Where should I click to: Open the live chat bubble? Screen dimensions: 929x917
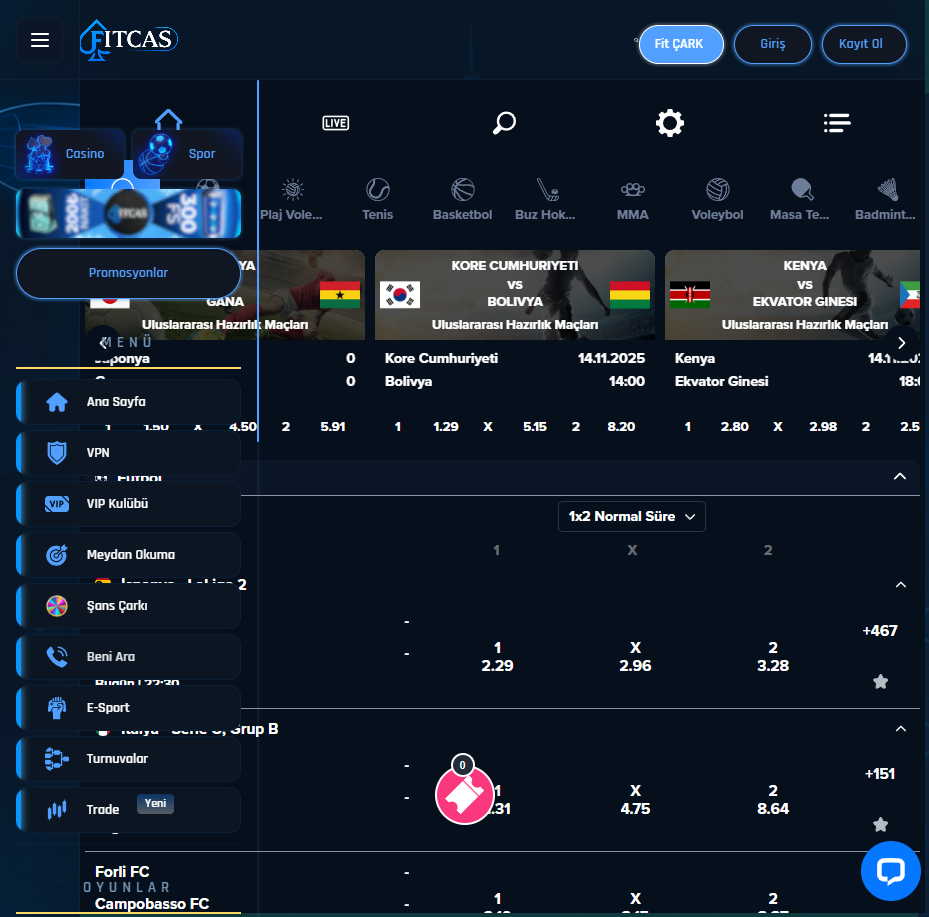point(890,871)
